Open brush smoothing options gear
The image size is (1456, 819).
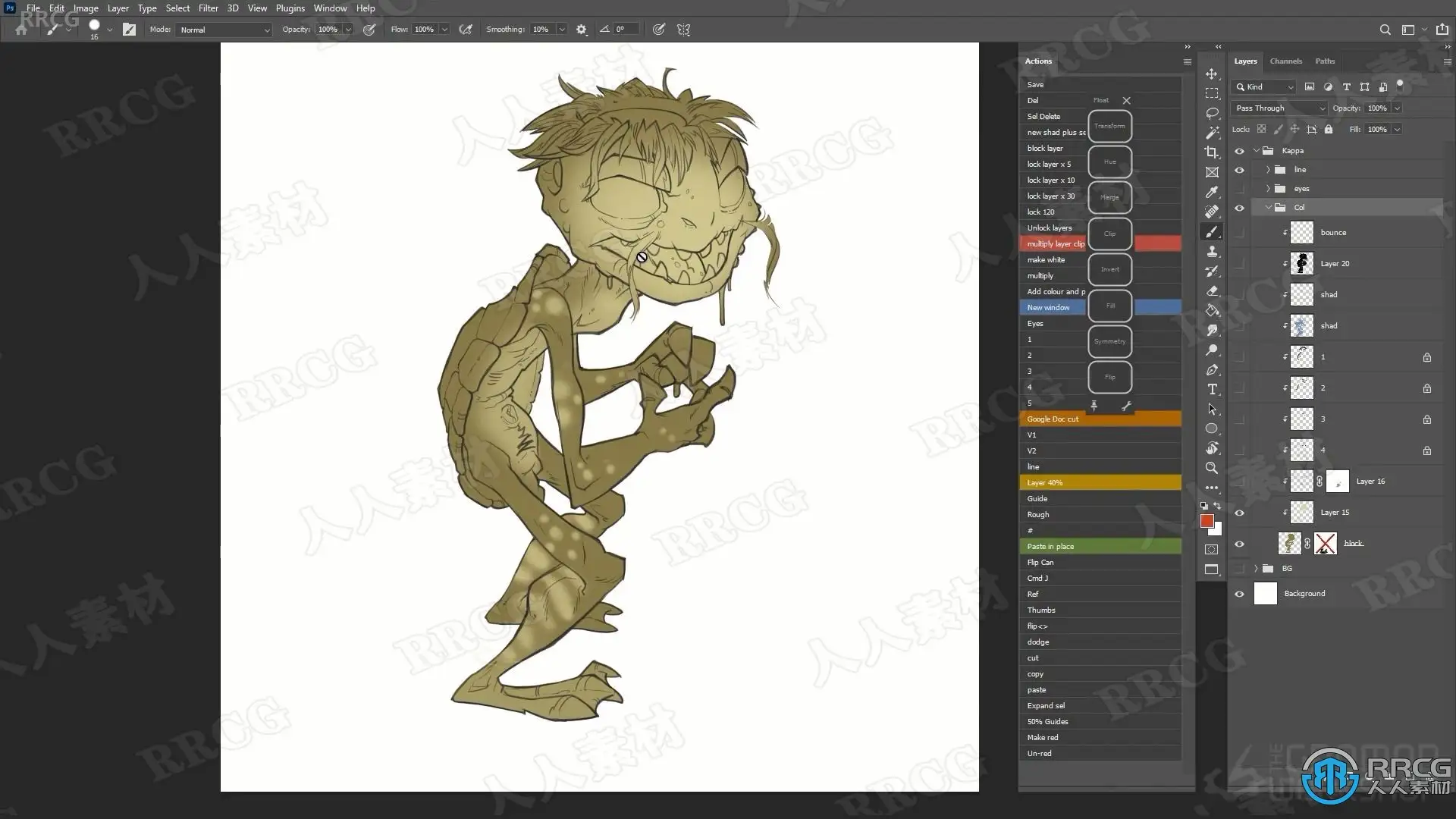582,30
